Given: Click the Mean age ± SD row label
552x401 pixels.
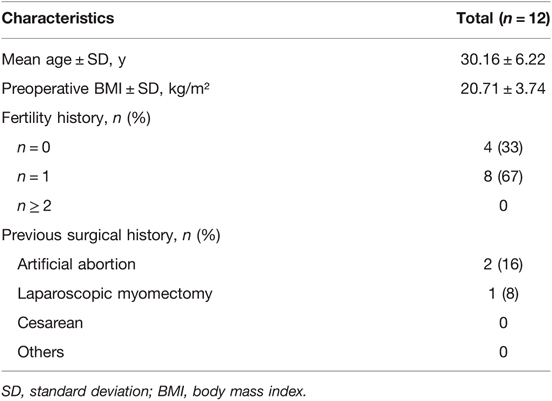Looking at the screenshot, I should click(64, 60).
